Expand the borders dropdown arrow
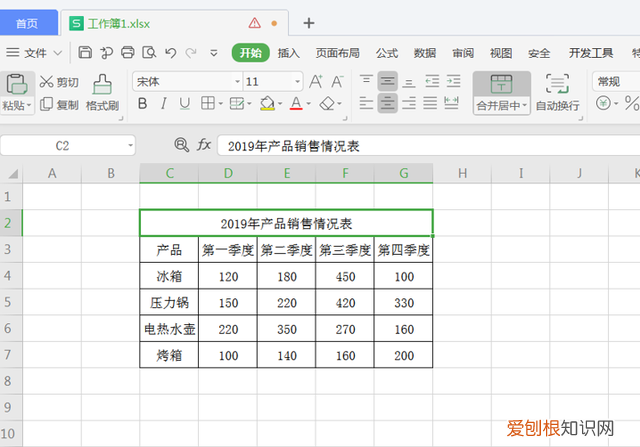Image resolution: width=640 pixels, height=447 pixels. pos(220,104)
